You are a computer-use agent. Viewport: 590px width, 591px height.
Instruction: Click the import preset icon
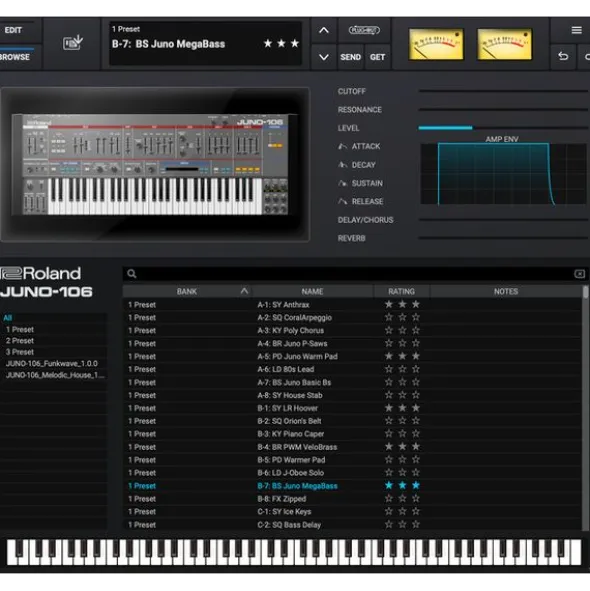[x=72, y=43]
